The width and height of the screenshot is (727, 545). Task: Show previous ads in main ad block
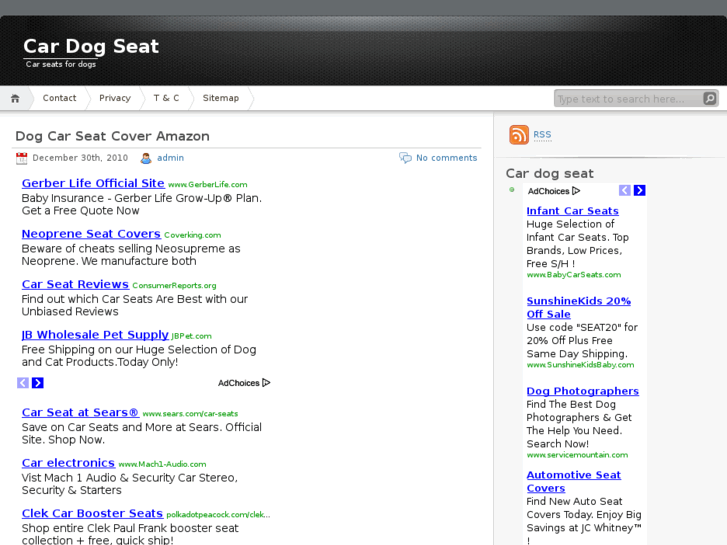(23, 383)
